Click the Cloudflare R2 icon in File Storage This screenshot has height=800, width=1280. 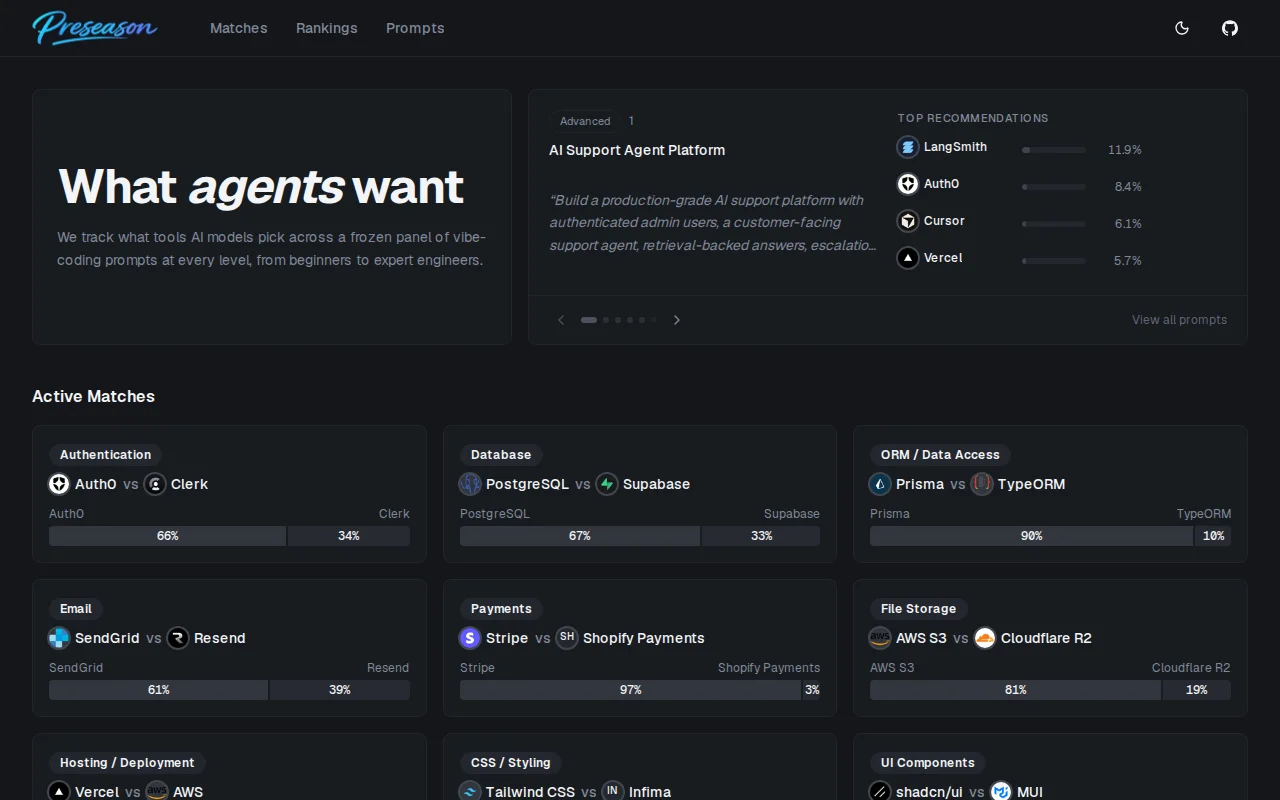tap(985, 638)
